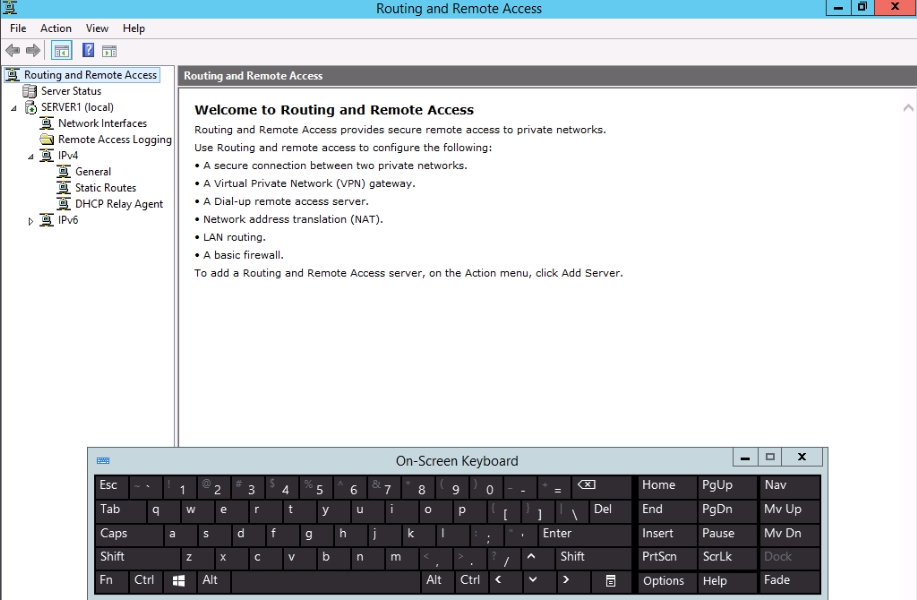Select Static Routes under IPv4

pos(105,188)
